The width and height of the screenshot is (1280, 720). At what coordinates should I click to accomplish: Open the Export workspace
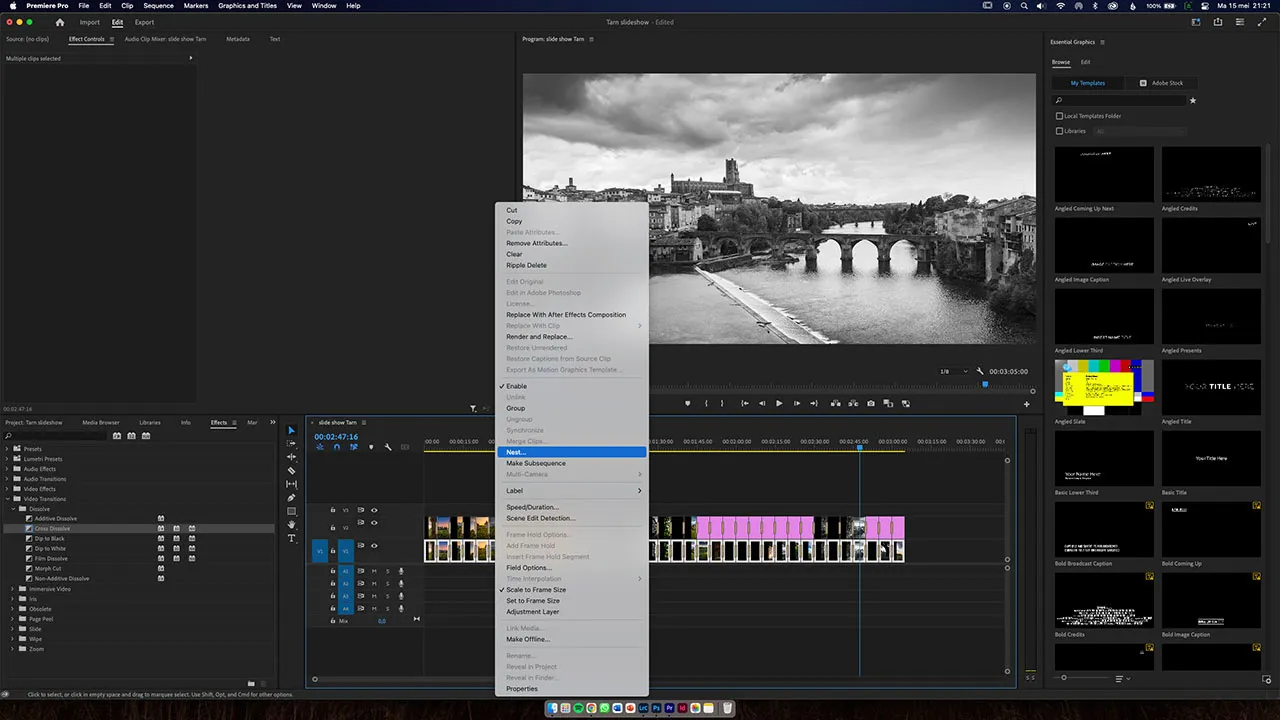pyautogui.click(x=144, y=22)
